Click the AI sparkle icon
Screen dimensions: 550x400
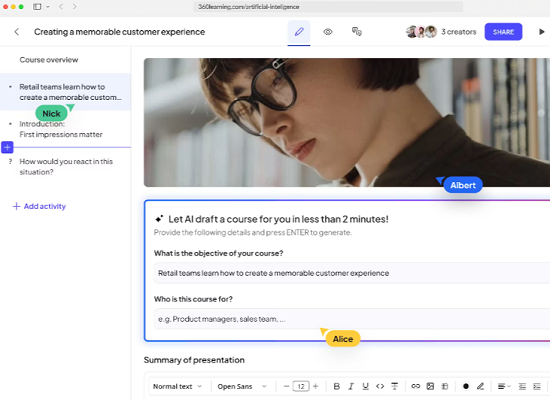pos(159,219)
